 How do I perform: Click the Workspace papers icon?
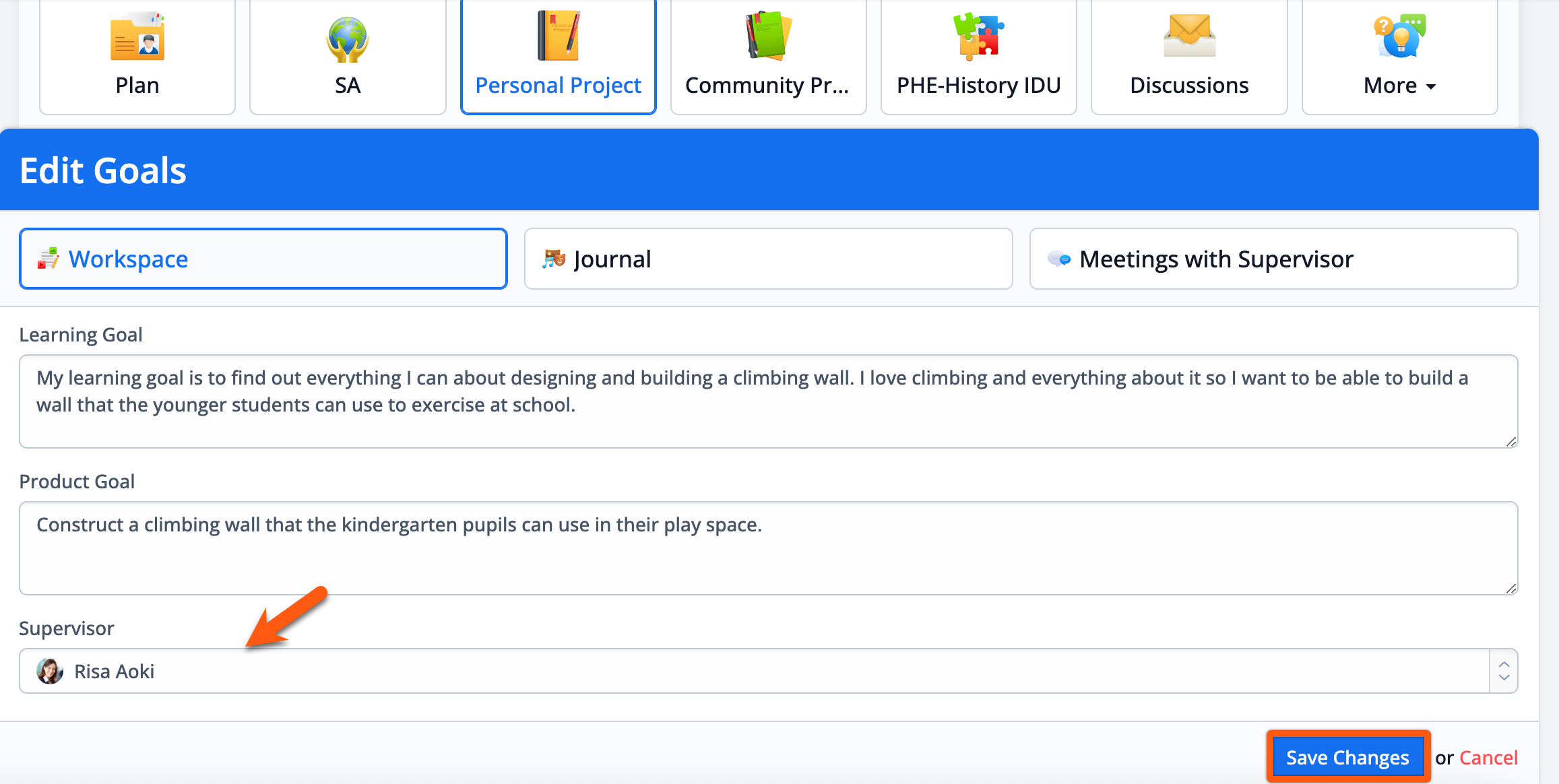[48, 259]
